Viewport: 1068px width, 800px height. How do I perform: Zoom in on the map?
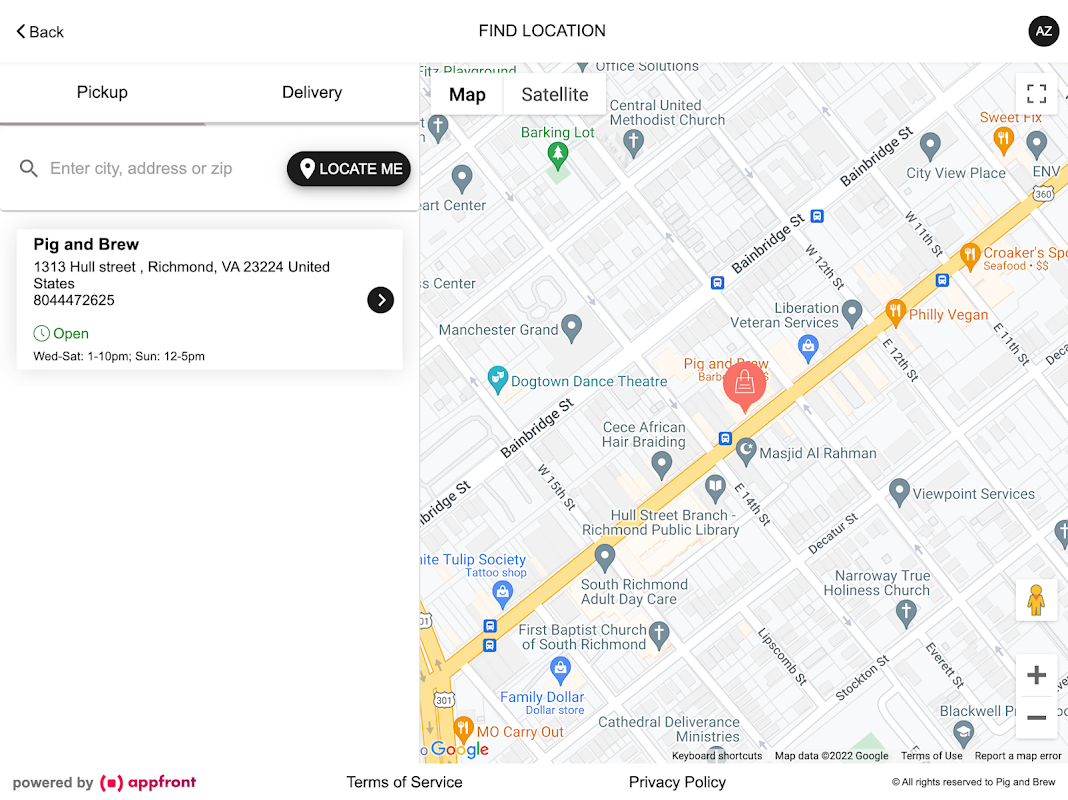point(1036,675)
